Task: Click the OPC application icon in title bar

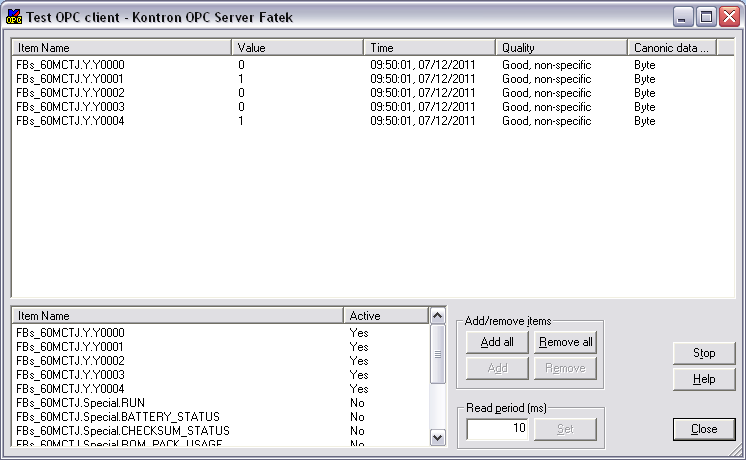Action: [x=14, y=17]
